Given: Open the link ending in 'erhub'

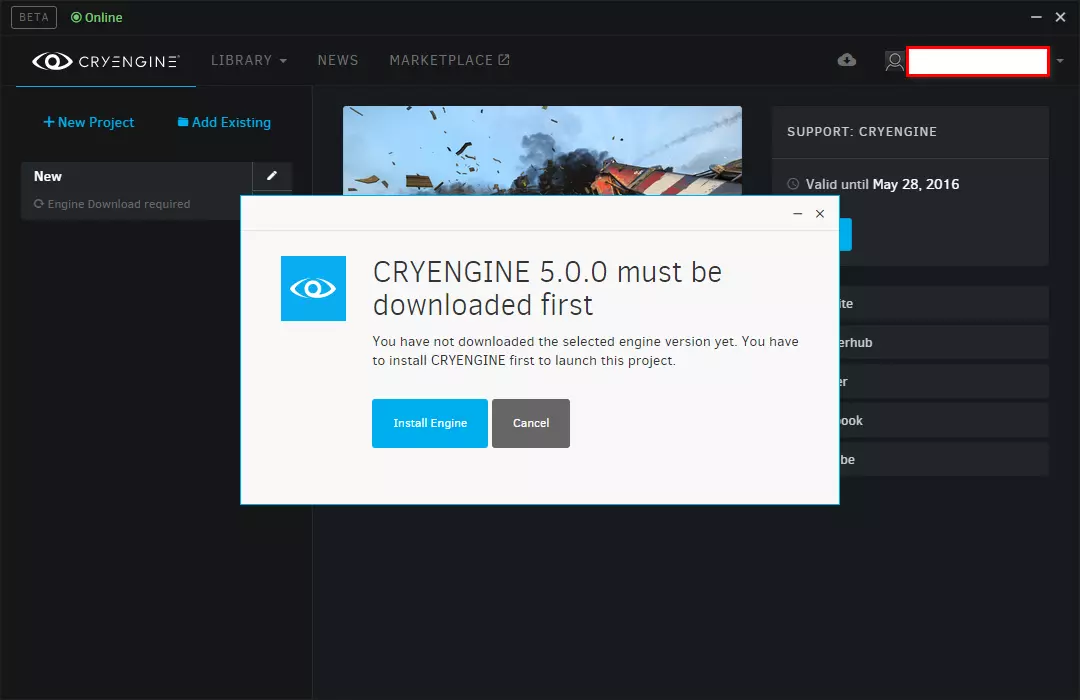Looking at the screenshot, I should [944, 342].
